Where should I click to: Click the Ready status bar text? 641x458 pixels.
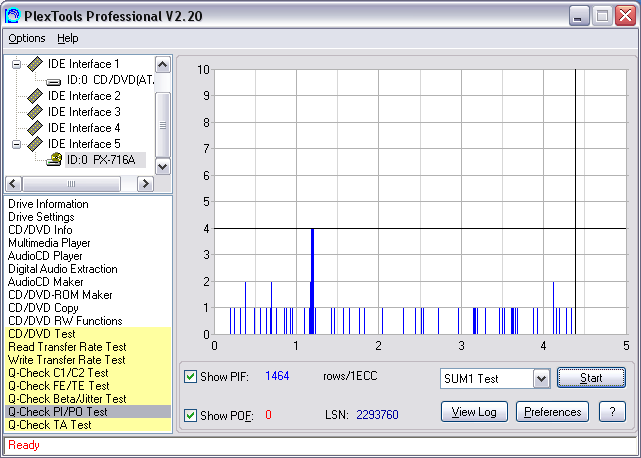[24, 445]
